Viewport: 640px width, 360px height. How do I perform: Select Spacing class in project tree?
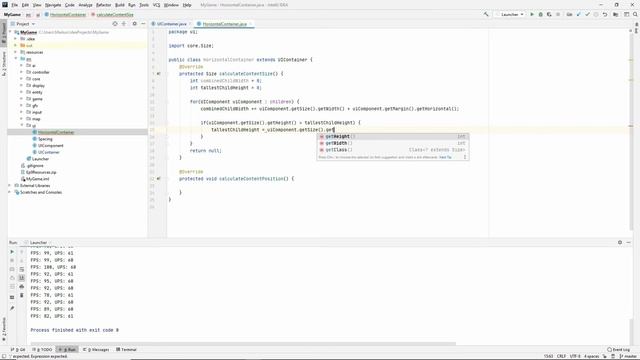(45, 139)
